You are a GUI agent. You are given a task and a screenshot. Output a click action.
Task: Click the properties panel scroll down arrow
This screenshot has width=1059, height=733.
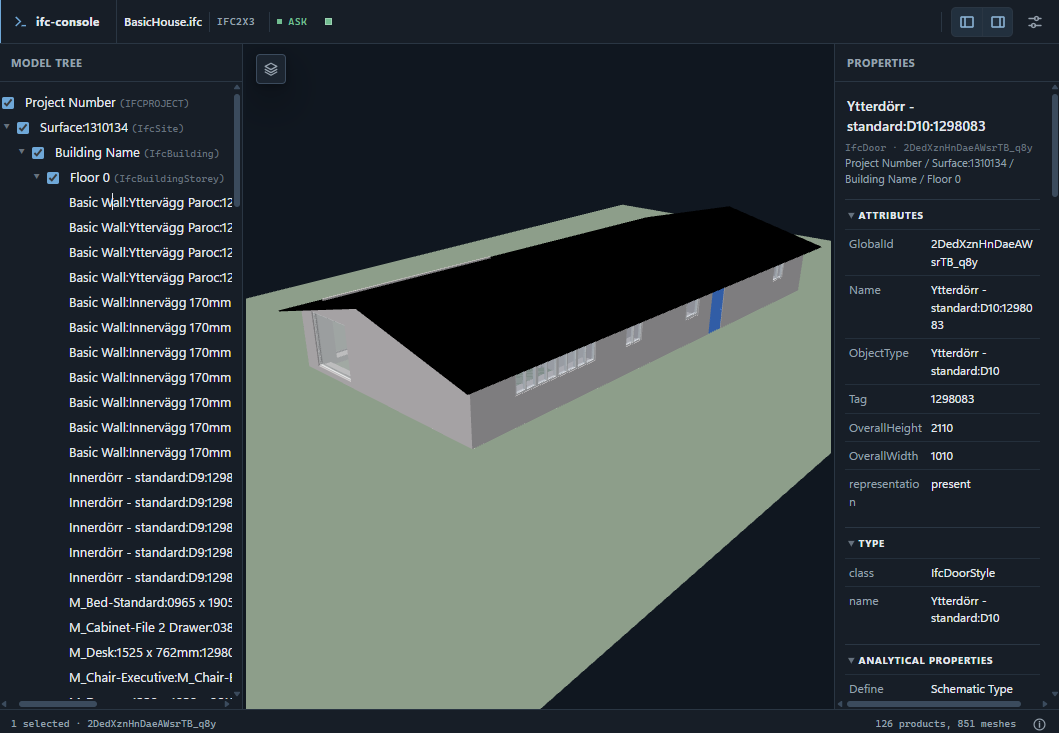1054,693
